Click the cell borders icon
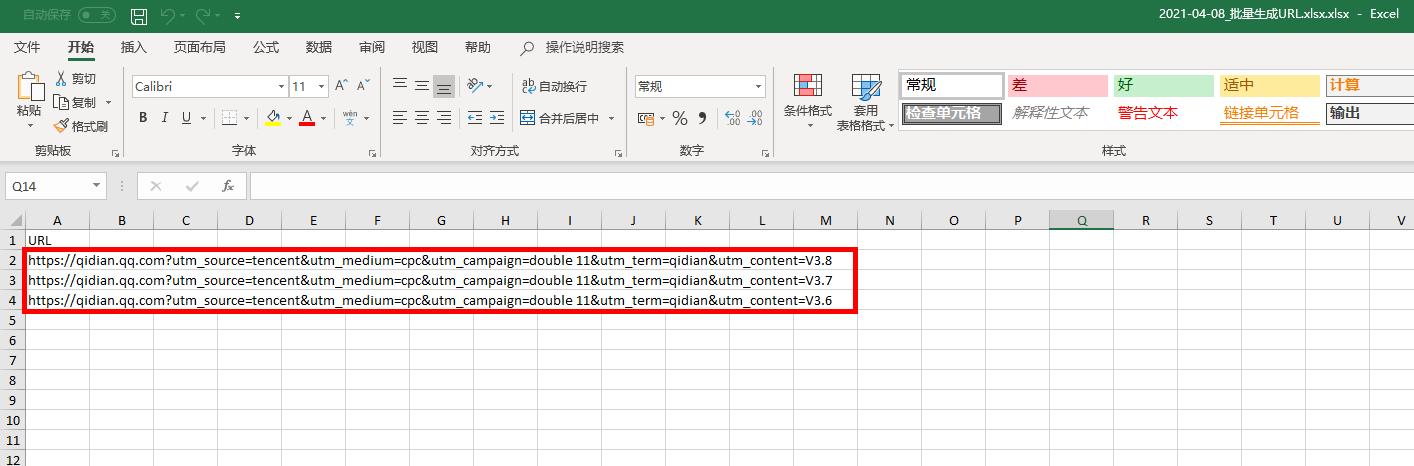Image resolution: width=1414 pixels, height=466 pixels. [228, 118]
